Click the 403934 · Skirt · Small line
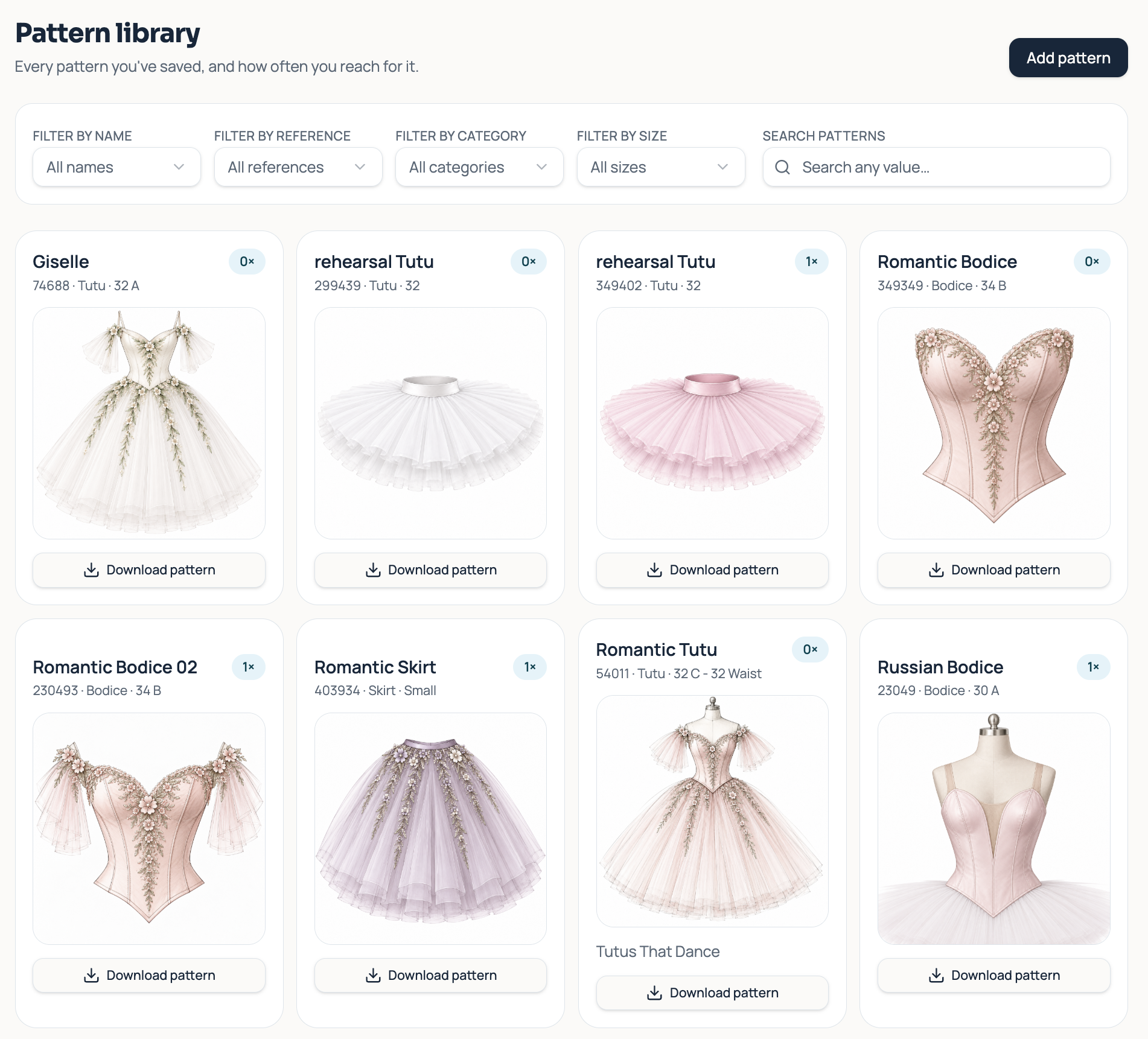This screenshot has width=1148, height=1039. 375,690
